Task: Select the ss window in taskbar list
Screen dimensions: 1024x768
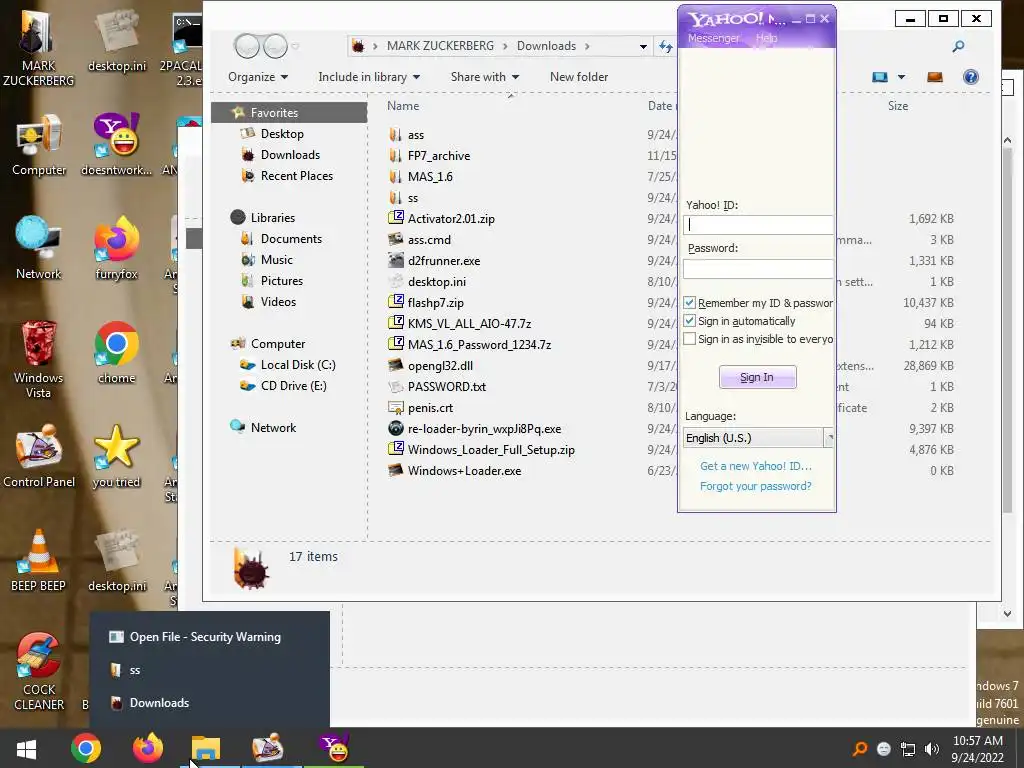Action: click(209, 670)
